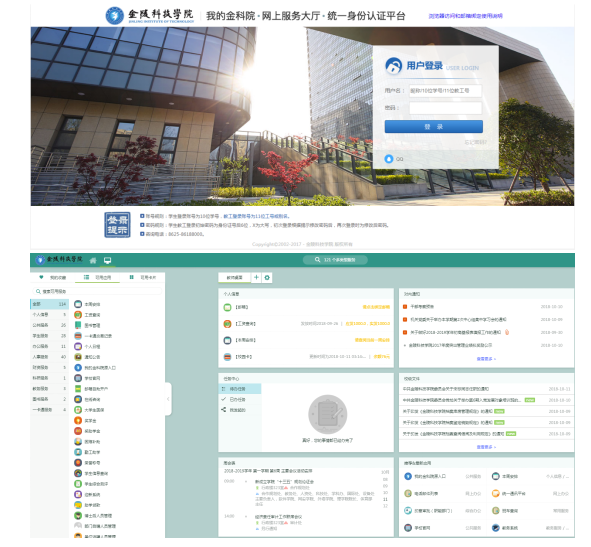The width and height of the screenshot is (591, 547).
Task: Switch to the 待办任务 tab
Action: click(x=240, y=389)
